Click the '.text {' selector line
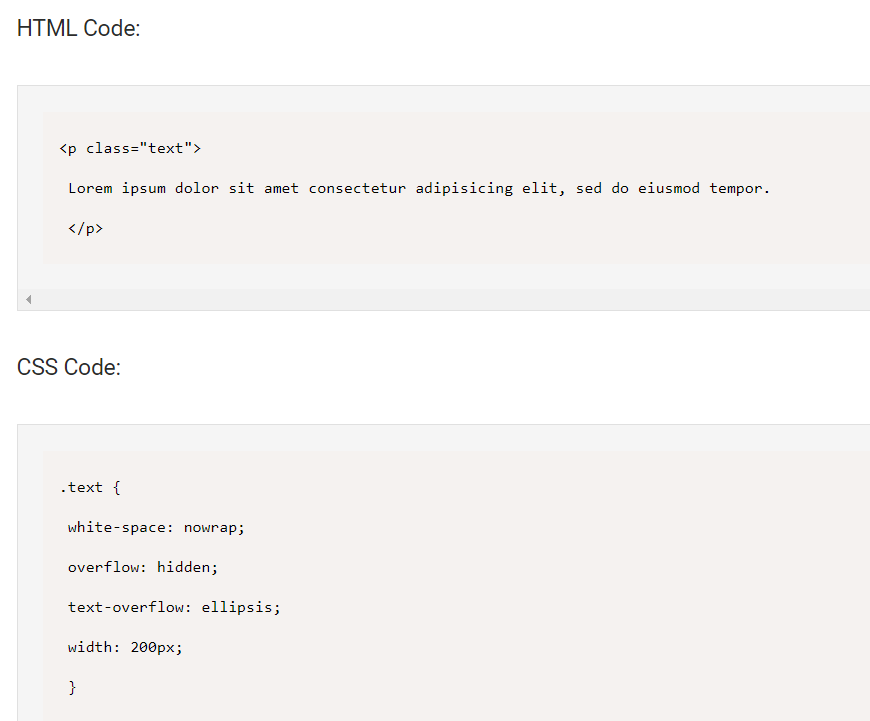The image size is (870, 721). (90, 487)
